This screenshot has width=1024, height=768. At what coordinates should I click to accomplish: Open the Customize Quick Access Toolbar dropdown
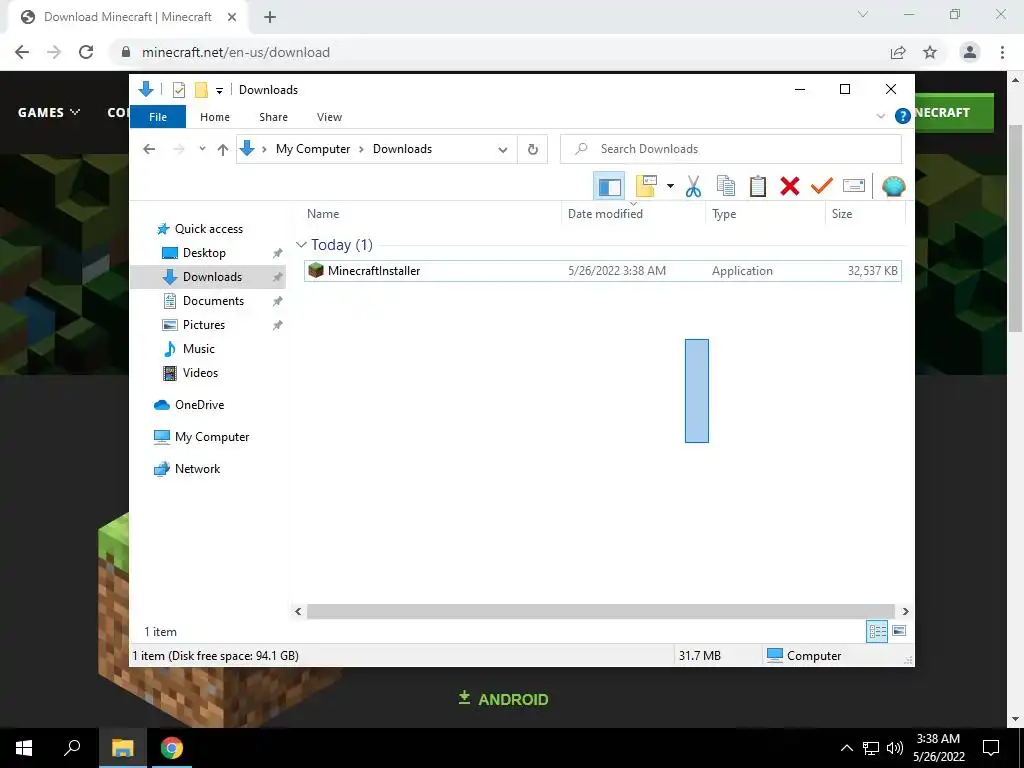click(x=219, y=91)
